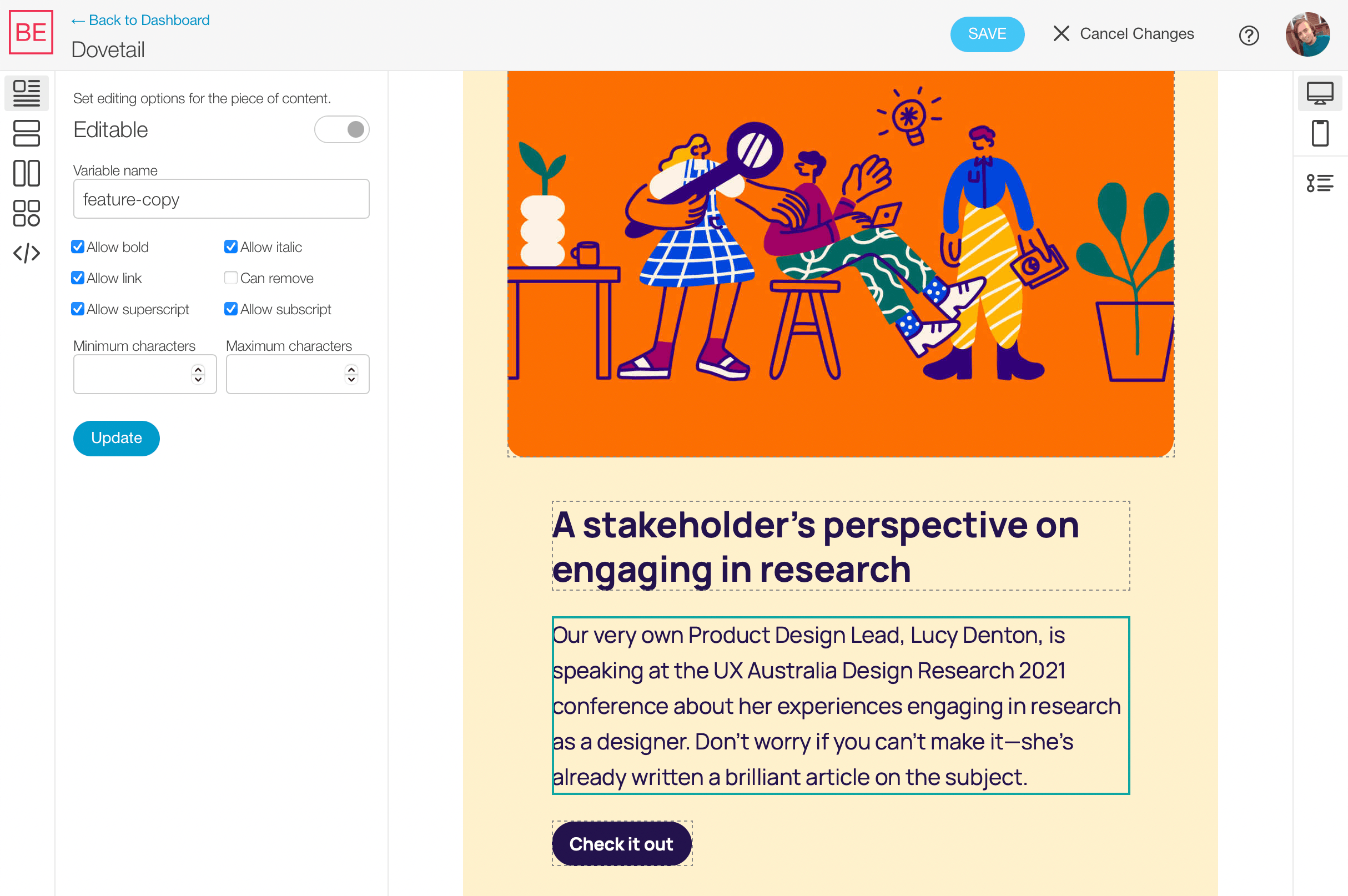1348x896 pixels.
Task: Switch to mobile preview icon
Action: (x=1320, y=133)
